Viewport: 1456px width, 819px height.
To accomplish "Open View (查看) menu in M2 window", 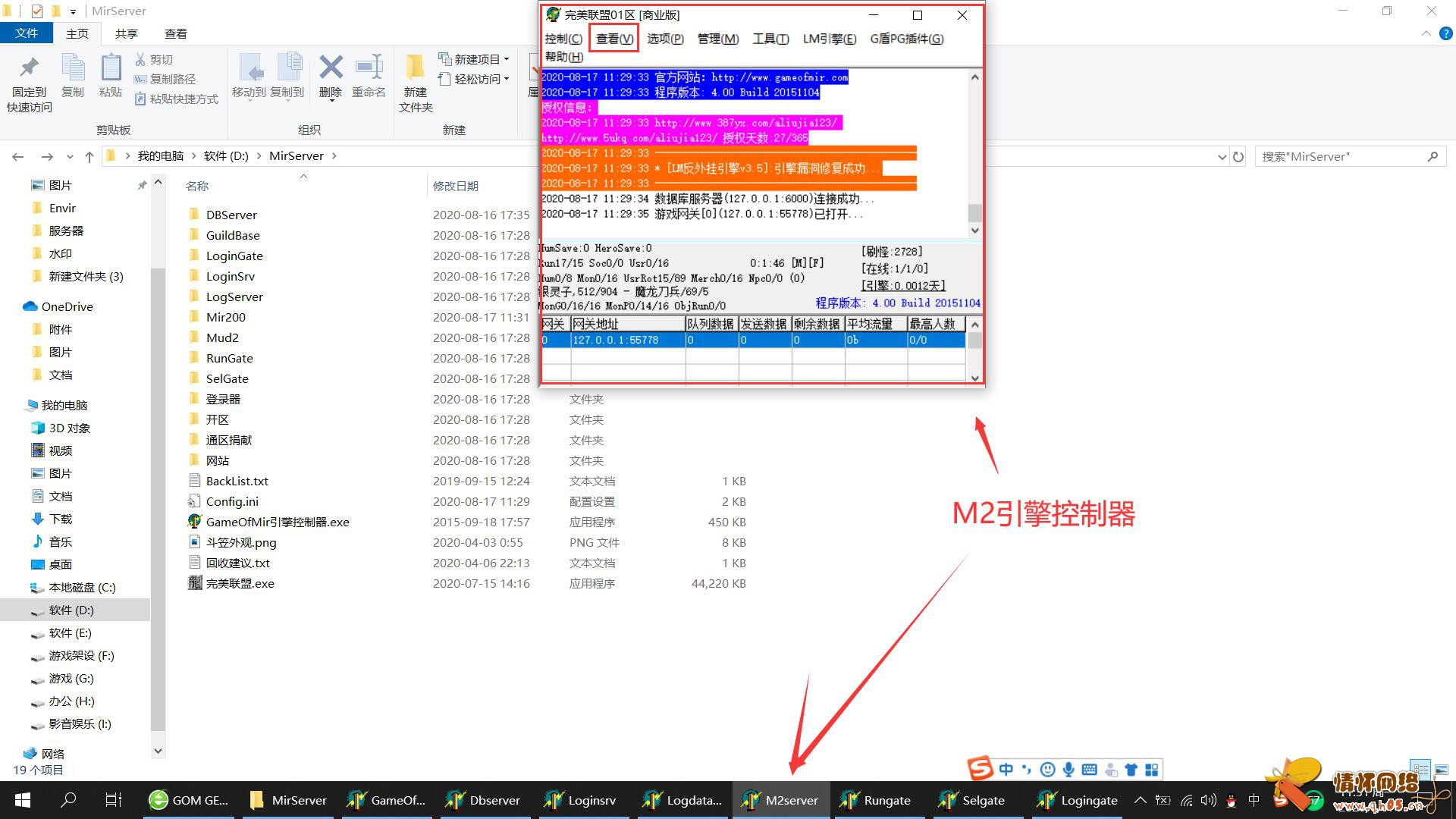I will (x=614, y=39).
